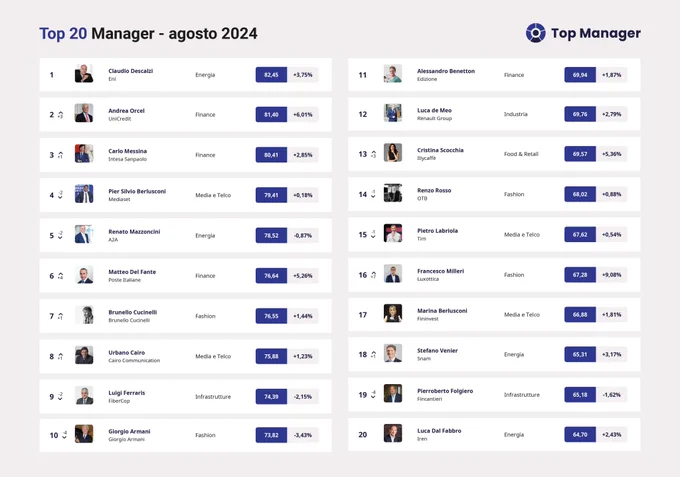The image size is (680, 477).
Task: Click the Food & Retail sector label
Action: coord(521,154)
